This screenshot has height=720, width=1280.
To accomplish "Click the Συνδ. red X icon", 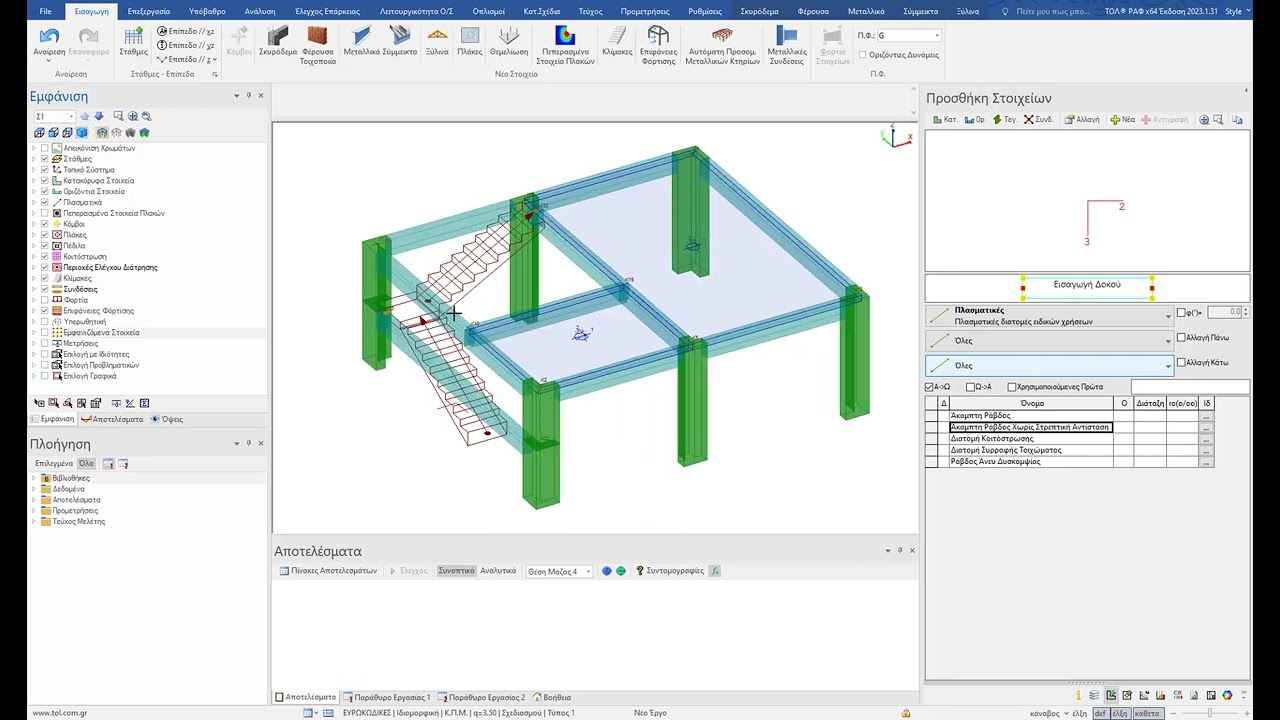I will click(1028, 120).
